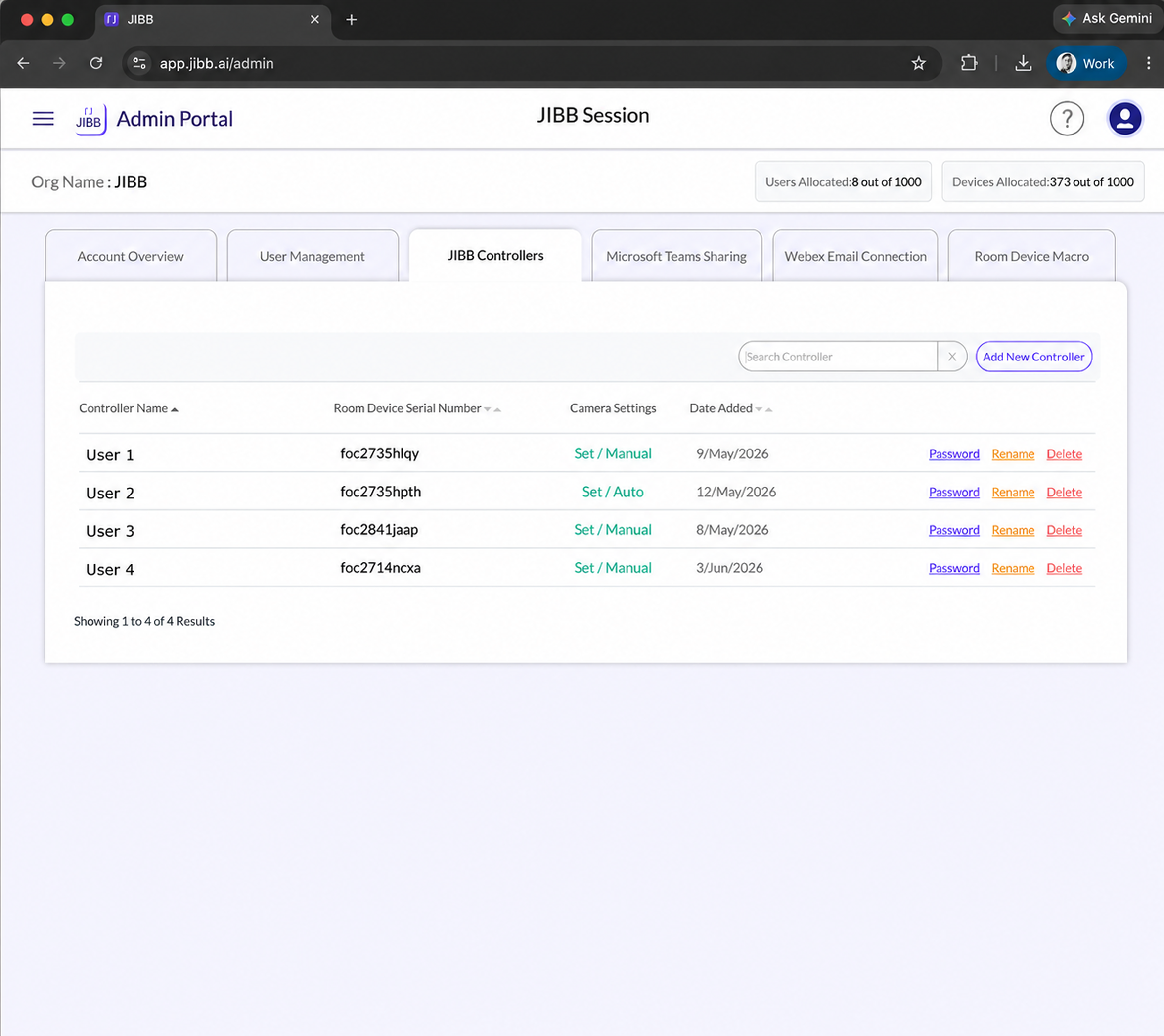Click Password link for User 2
The height and width of the screenshot is (1036, 1164).
(954, 492)
